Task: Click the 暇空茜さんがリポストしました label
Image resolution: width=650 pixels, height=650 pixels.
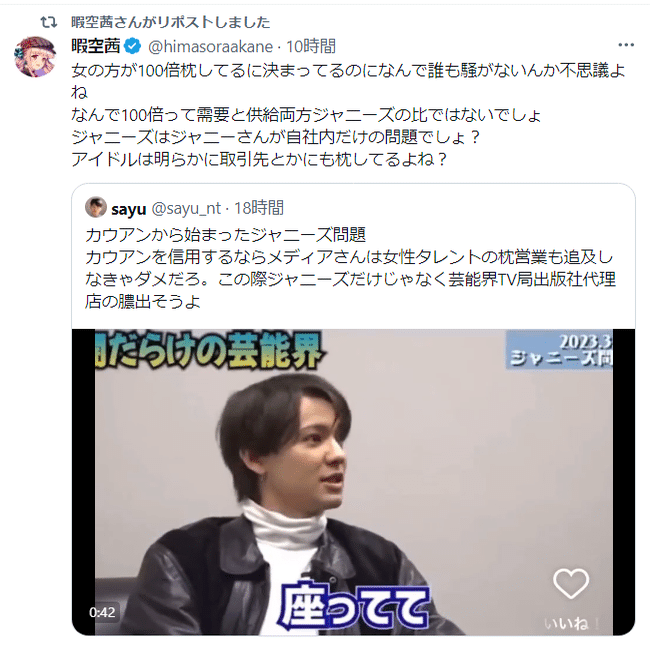Action: [x=170, y=22]
